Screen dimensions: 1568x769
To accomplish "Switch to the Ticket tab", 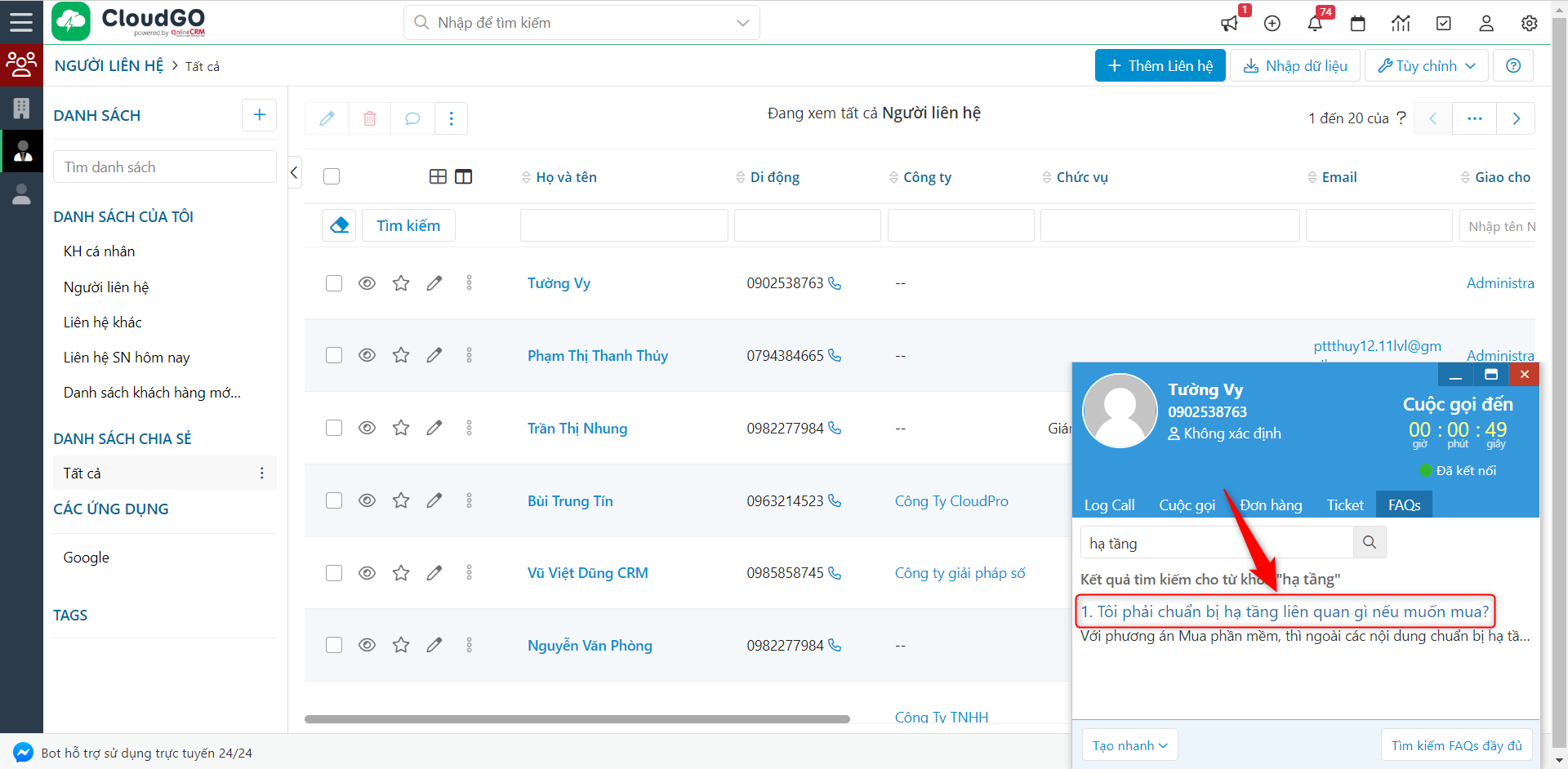I will point(1344,505).
